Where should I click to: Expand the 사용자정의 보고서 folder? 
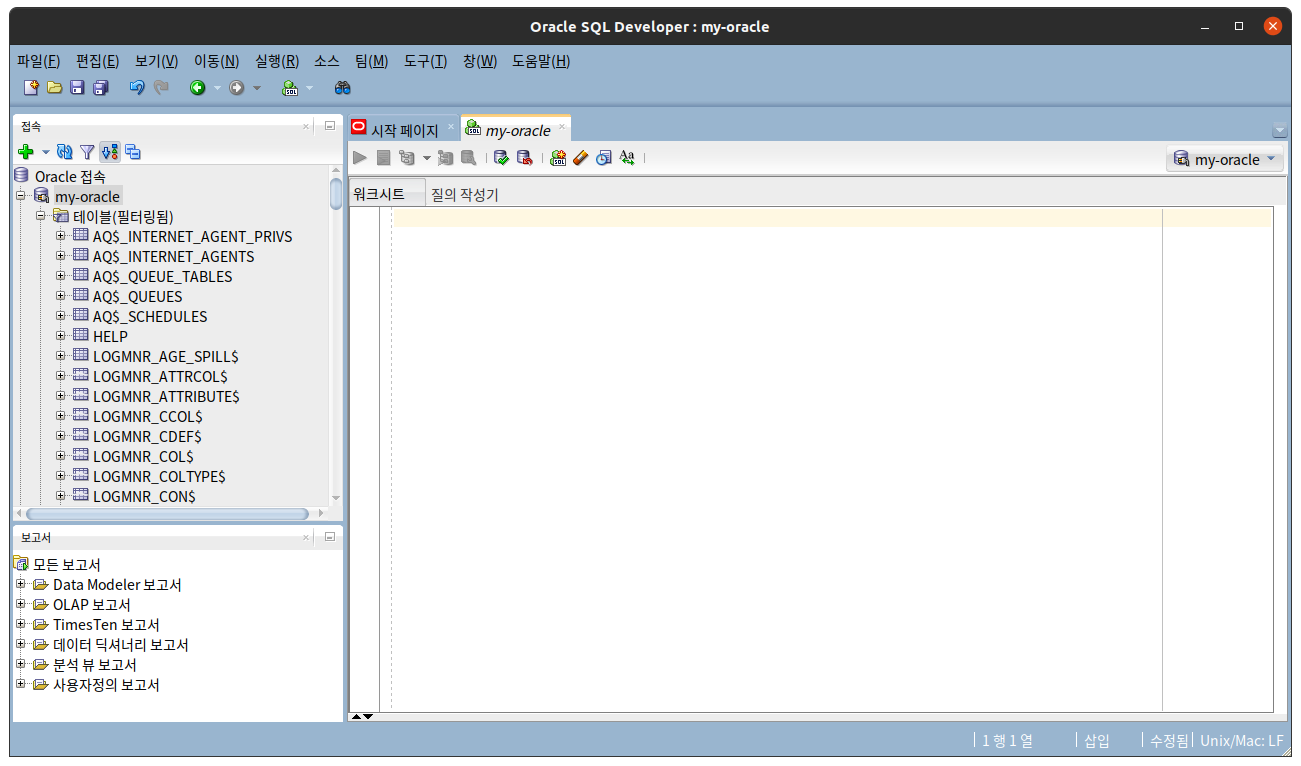pos(21,684)
